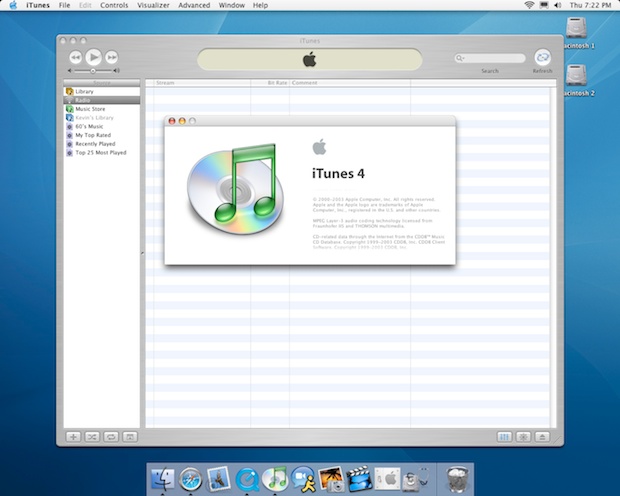Screen dimensions: 620x496
Task: Open Music Store in the Source list
Action: click(102, 109)
